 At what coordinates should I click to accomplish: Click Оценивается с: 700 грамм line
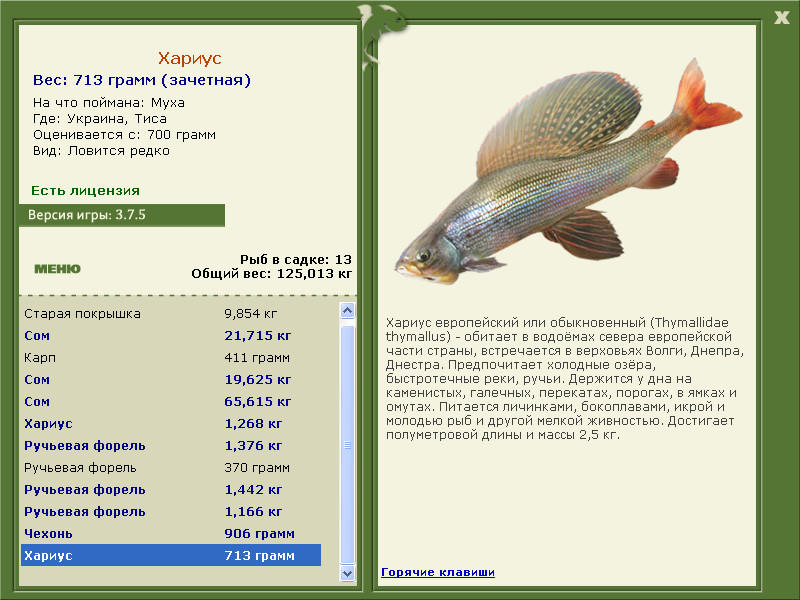(x=124, y=135)
